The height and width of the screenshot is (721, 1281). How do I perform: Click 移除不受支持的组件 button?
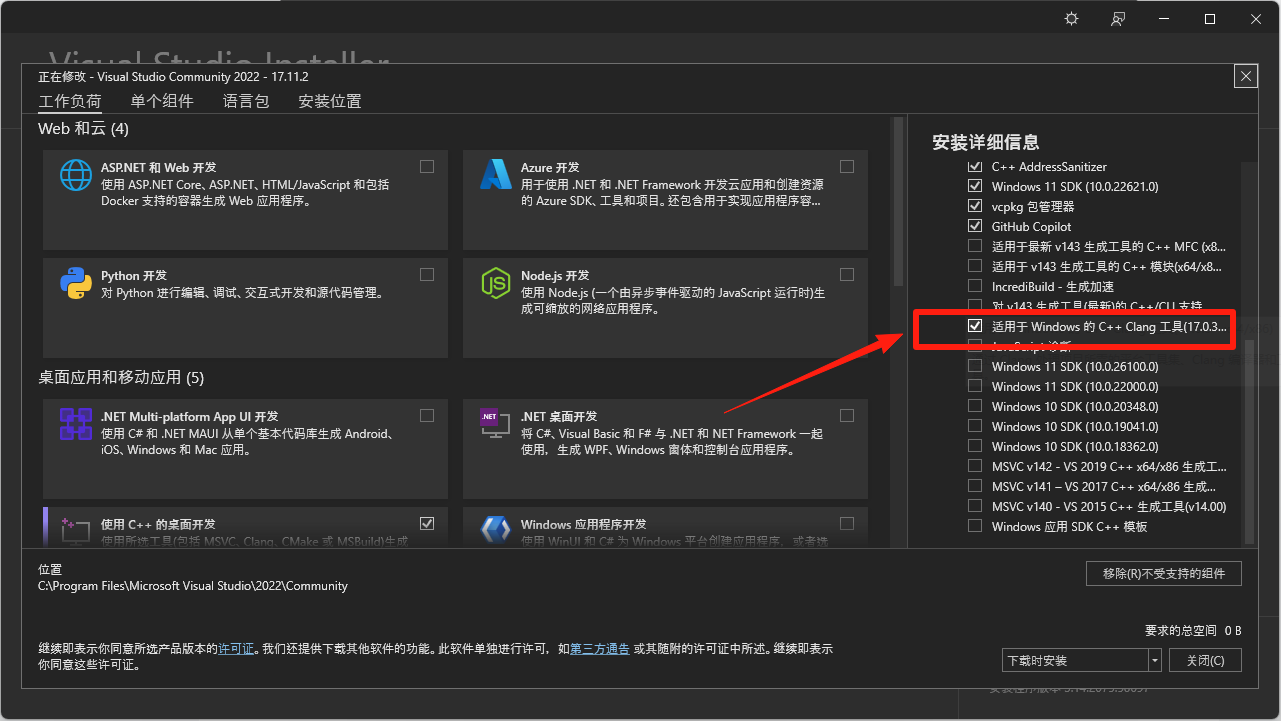coord(1163,573)
